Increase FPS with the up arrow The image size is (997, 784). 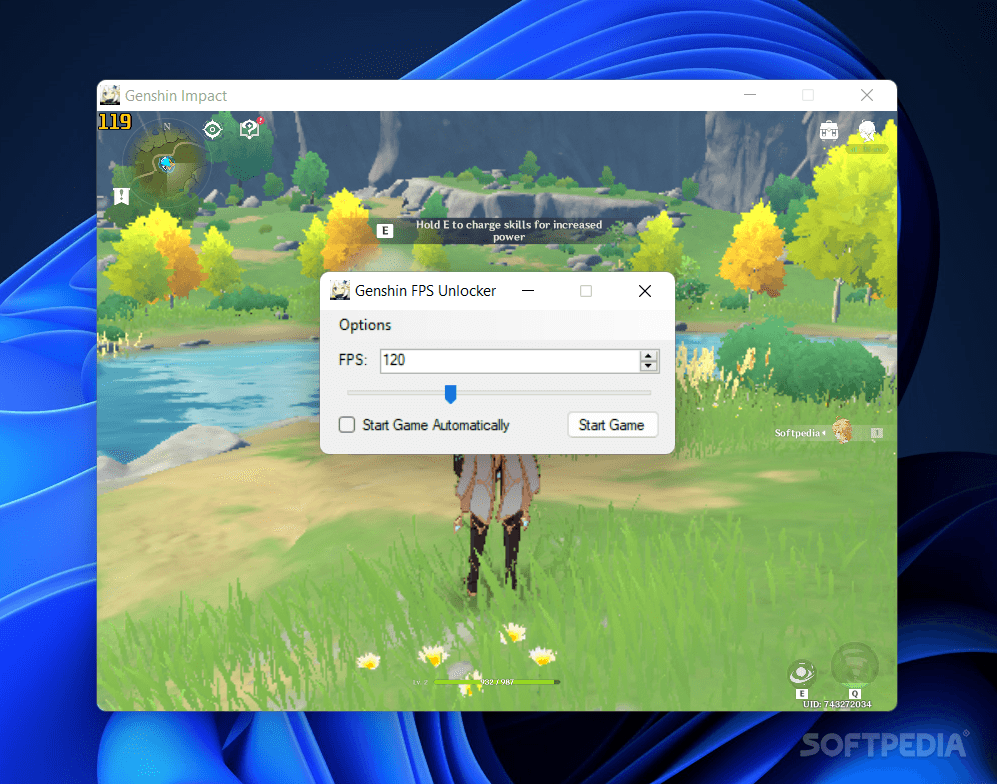click(x=648, y=355)
